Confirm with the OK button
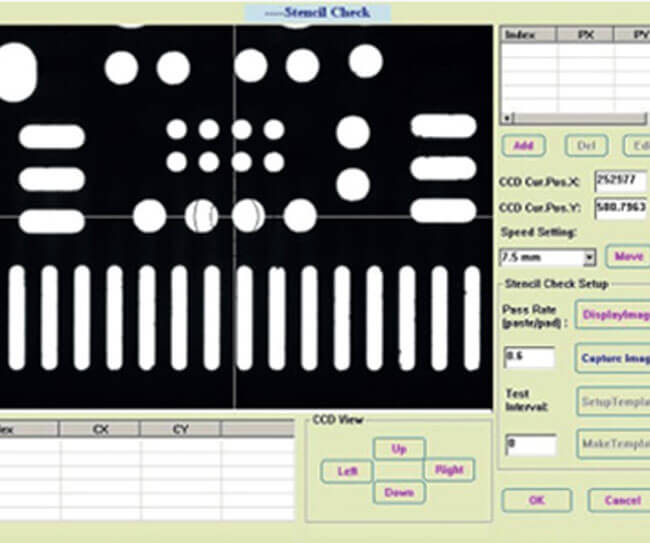 536,500
